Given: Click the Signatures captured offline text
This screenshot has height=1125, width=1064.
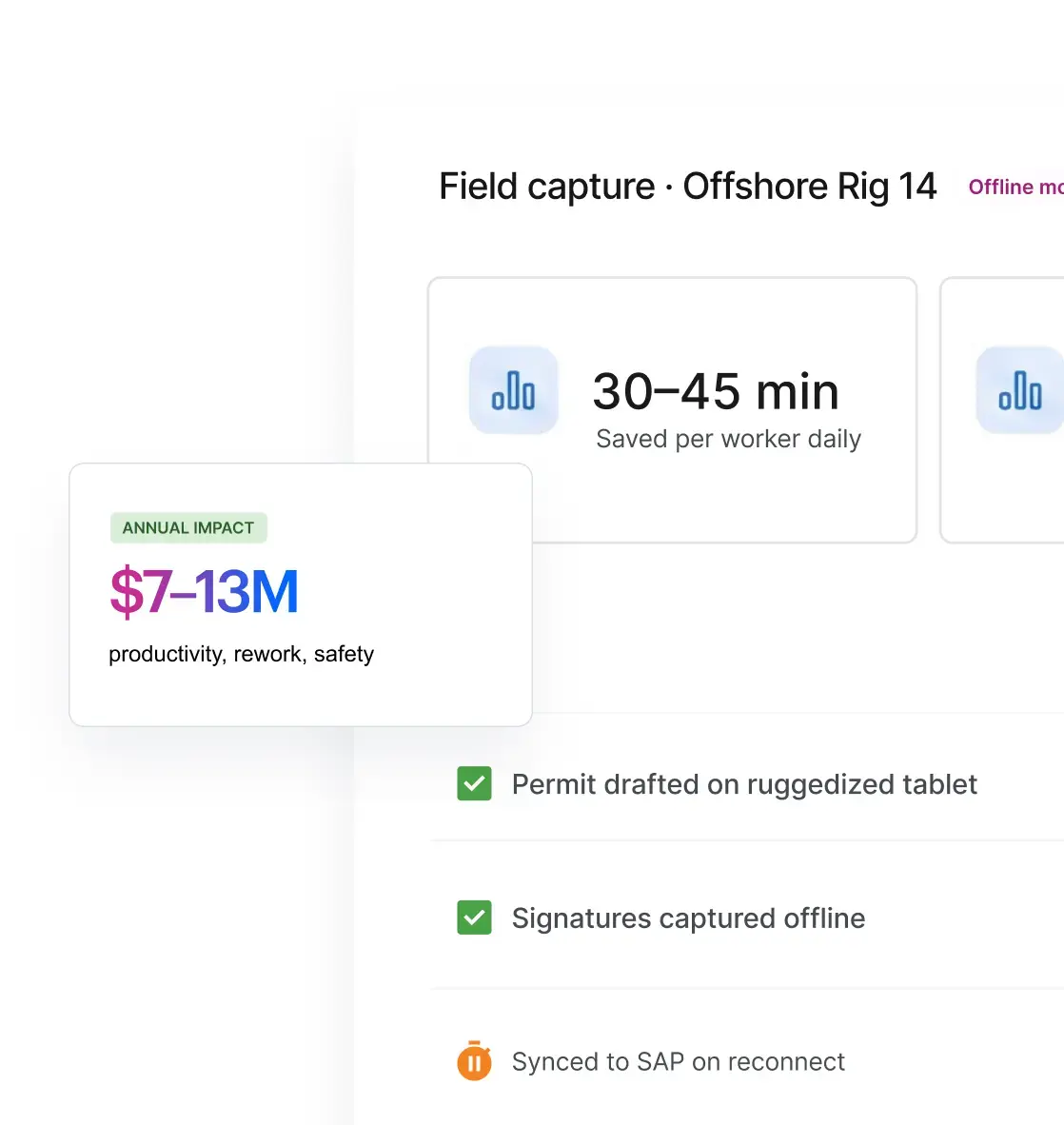Looking at the screenshot, I should pyautogui.click(x=688, y=918).
